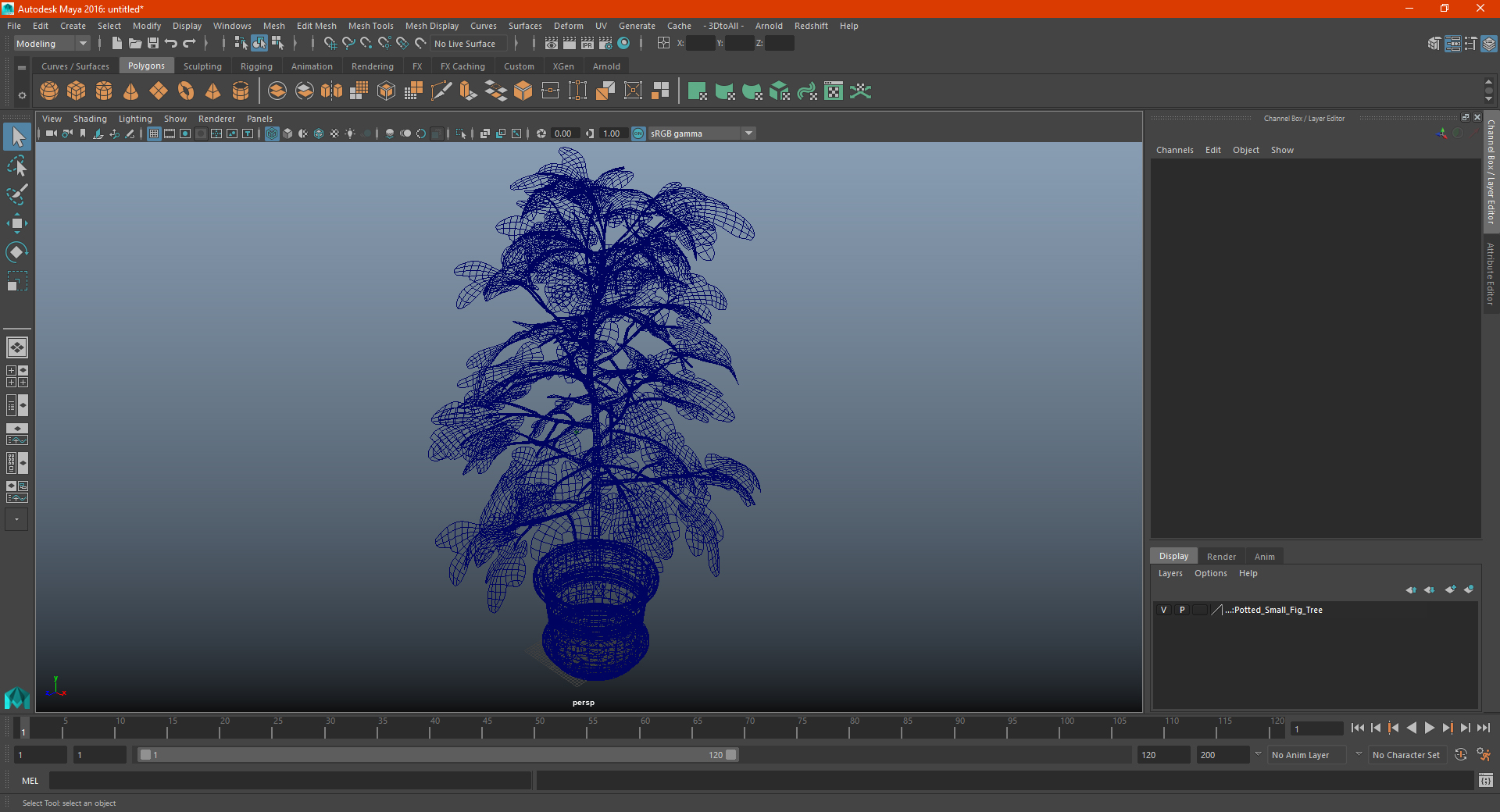Screen dimensions: 1500x812
Task: Play animation backwards
Action: coord(1411,728)
